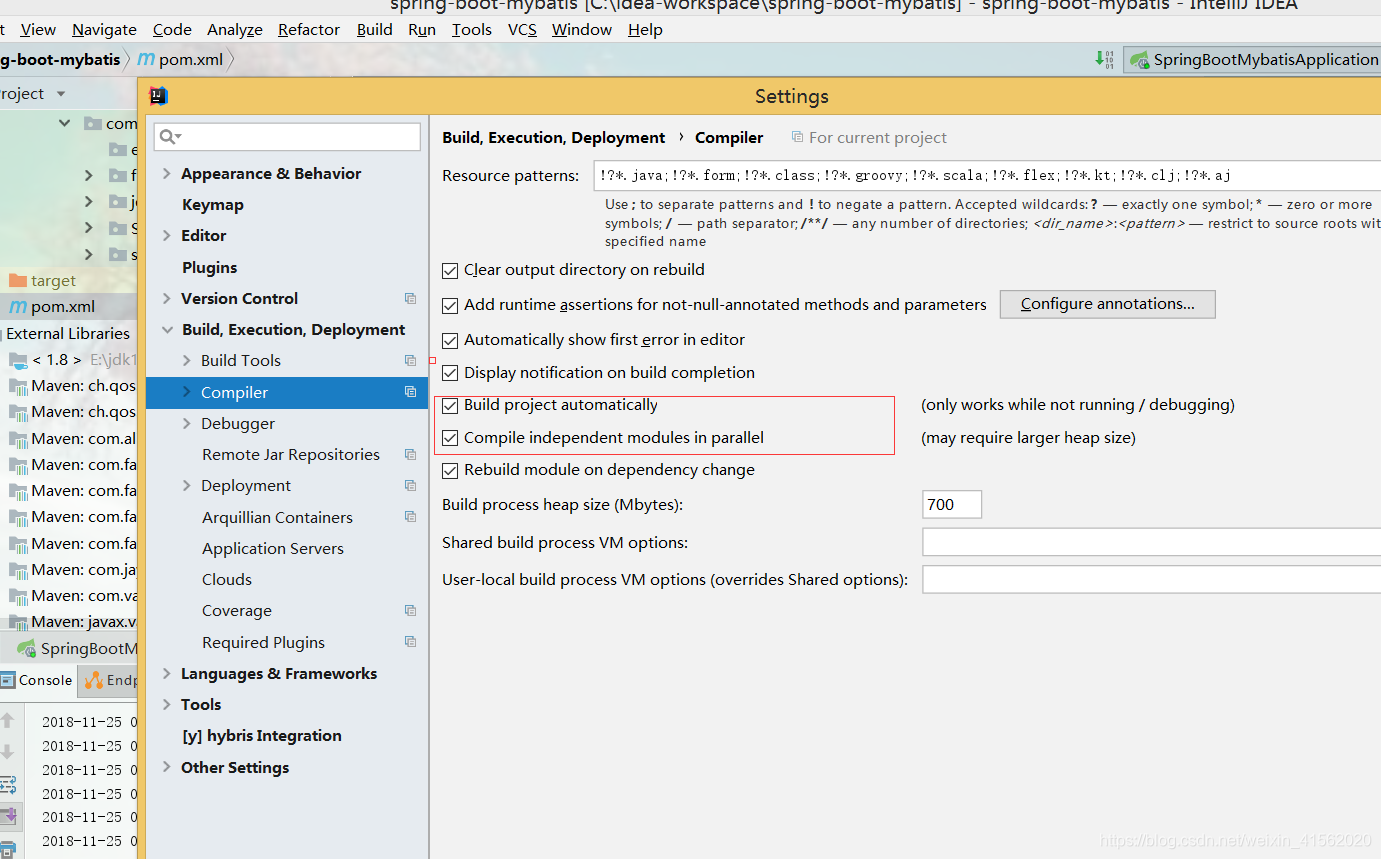Image resolution: width=1381 pixels, height=859 pixels.
Task: Expand the Editor settings group
Action: coord(167,235)
